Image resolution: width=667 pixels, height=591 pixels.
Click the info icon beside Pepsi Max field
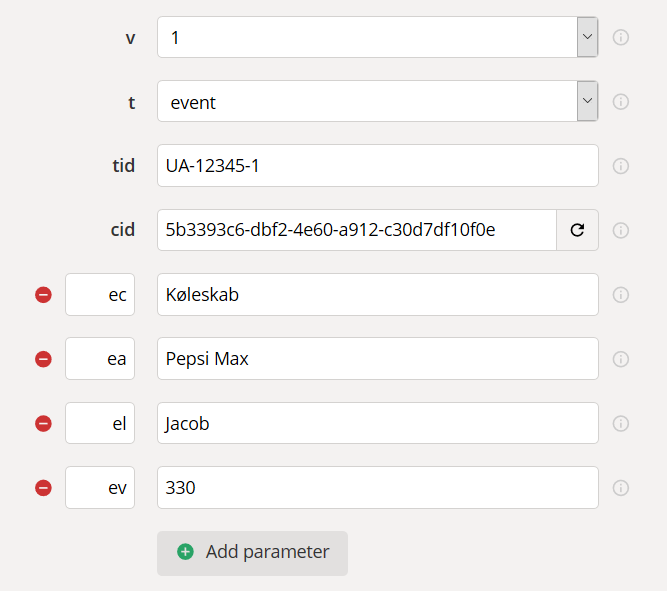point(620,359)
